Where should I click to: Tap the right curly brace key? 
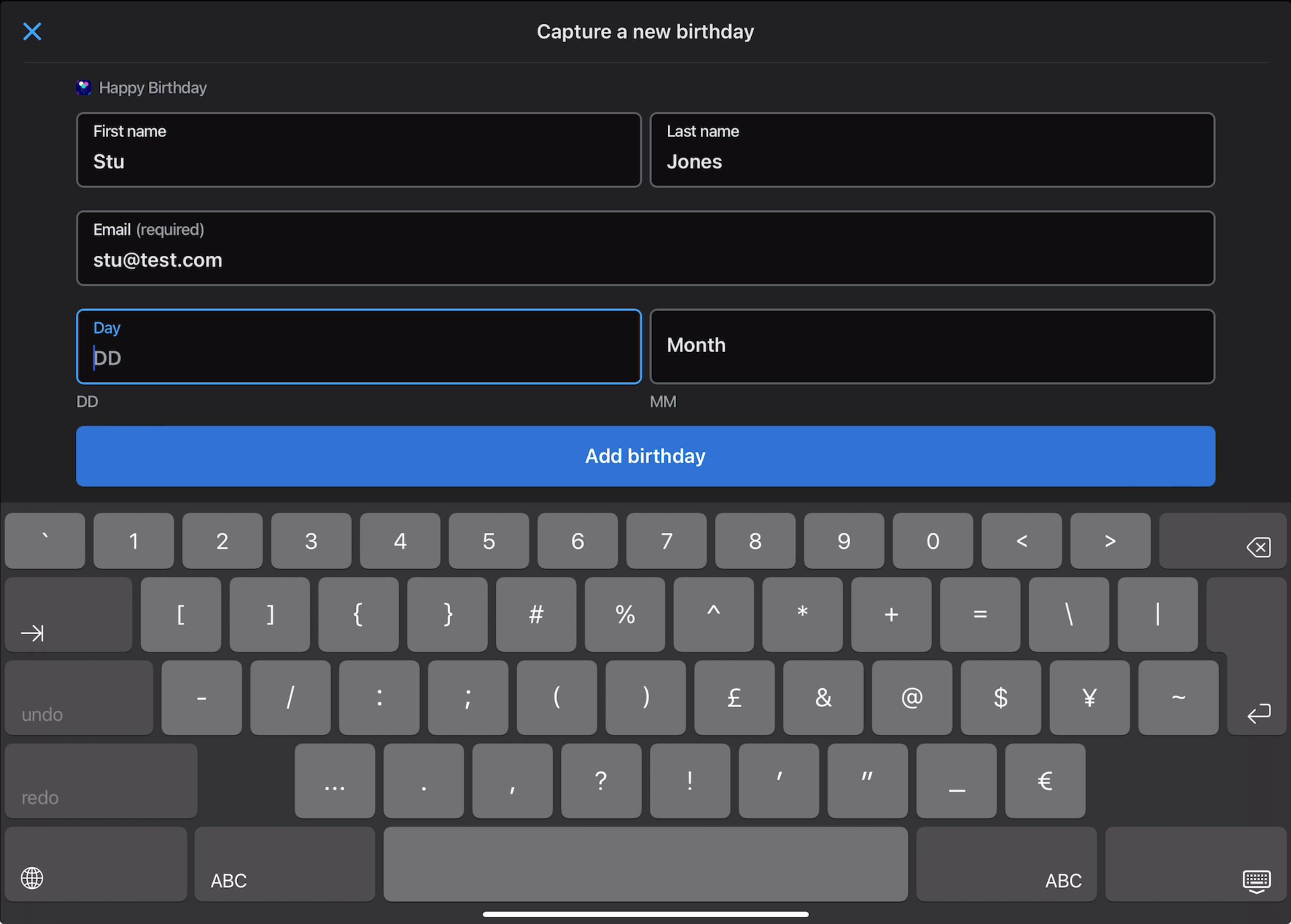tap(447, 614)
